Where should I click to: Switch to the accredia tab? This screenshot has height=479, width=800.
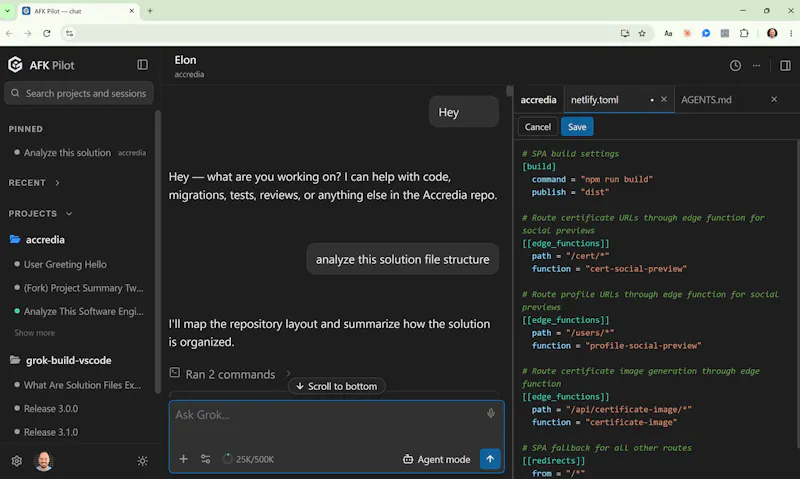538,99
